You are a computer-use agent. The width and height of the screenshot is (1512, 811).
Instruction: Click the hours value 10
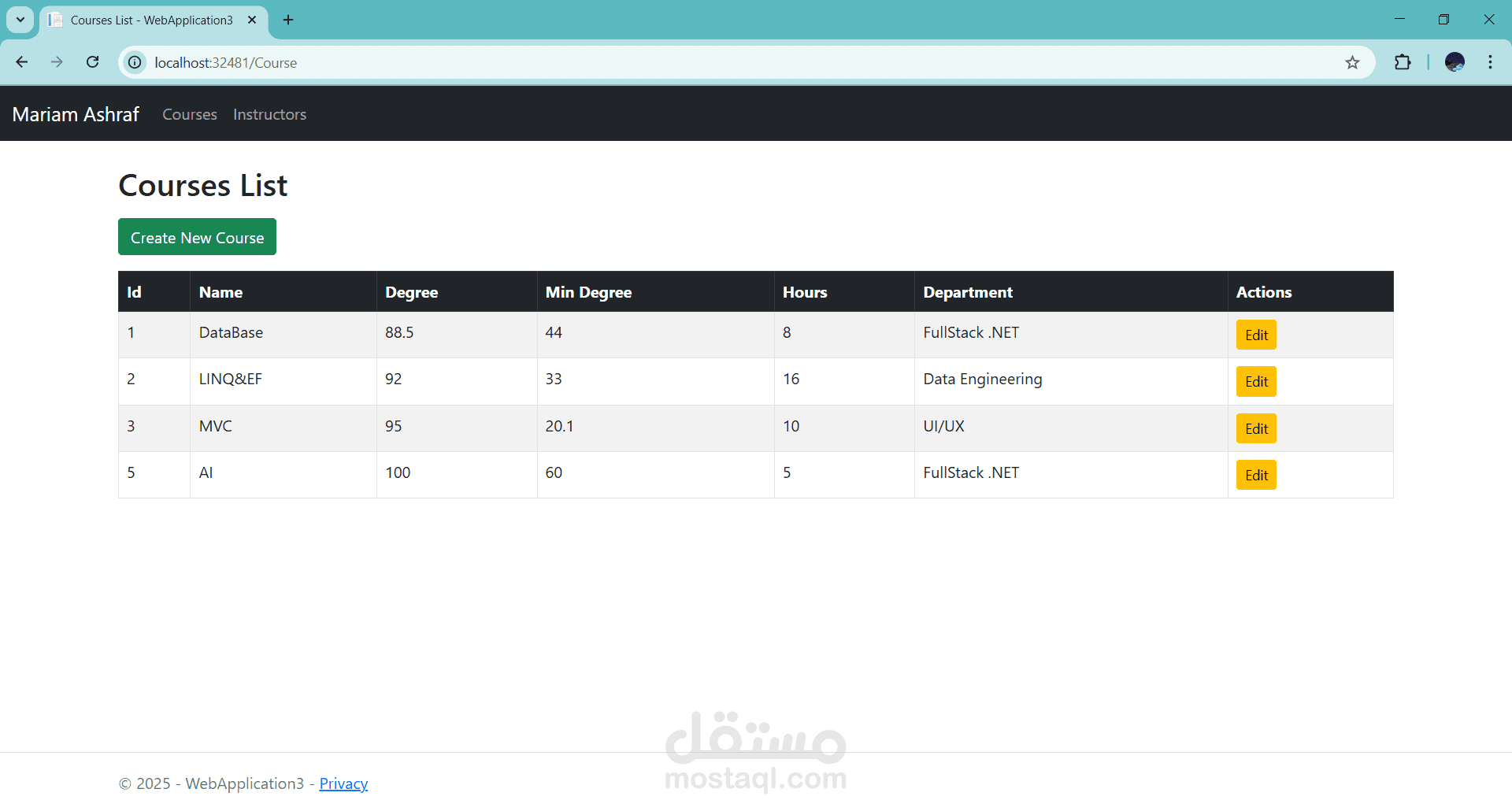click(x=791, y=426)
